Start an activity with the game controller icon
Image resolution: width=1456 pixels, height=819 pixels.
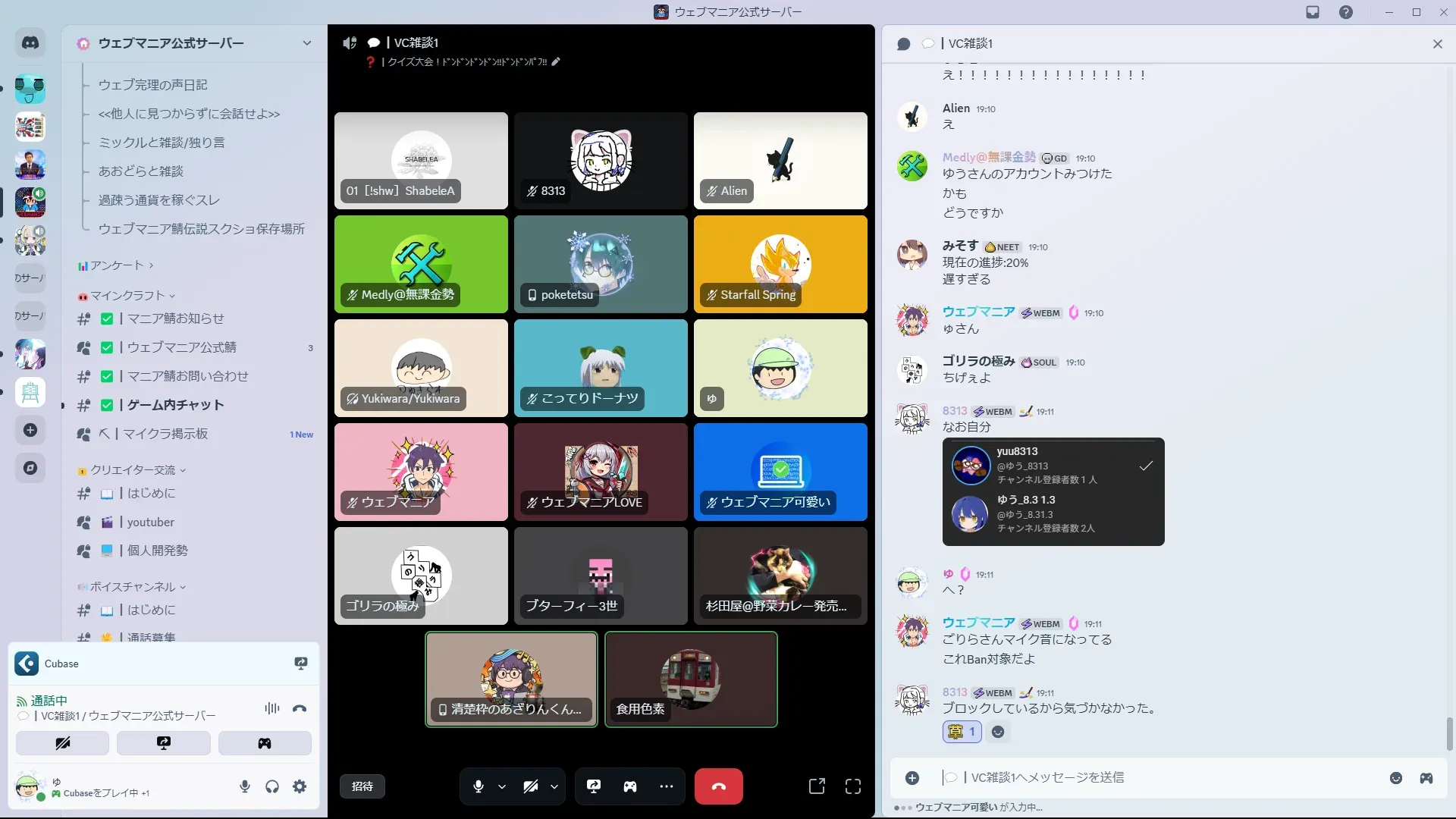(x=630, y=786)
